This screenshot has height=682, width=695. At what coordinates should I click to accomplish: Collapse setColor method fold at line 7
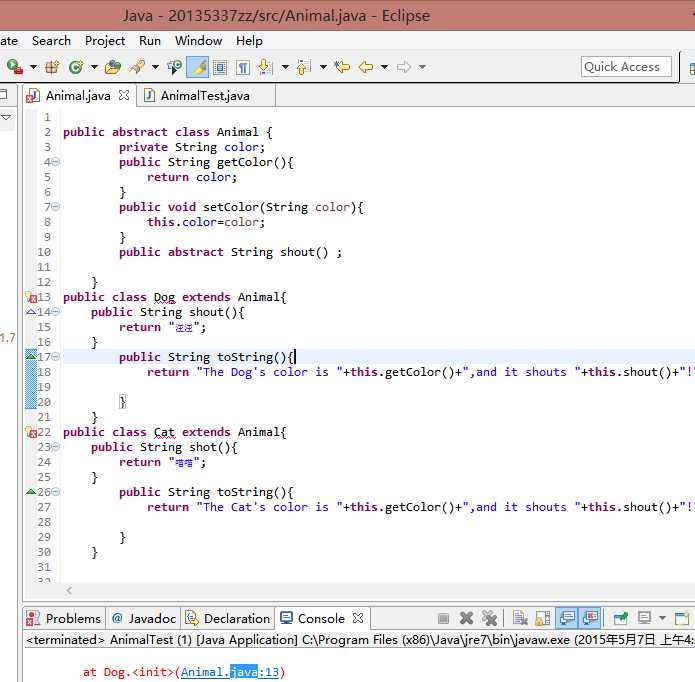(56, 207)
